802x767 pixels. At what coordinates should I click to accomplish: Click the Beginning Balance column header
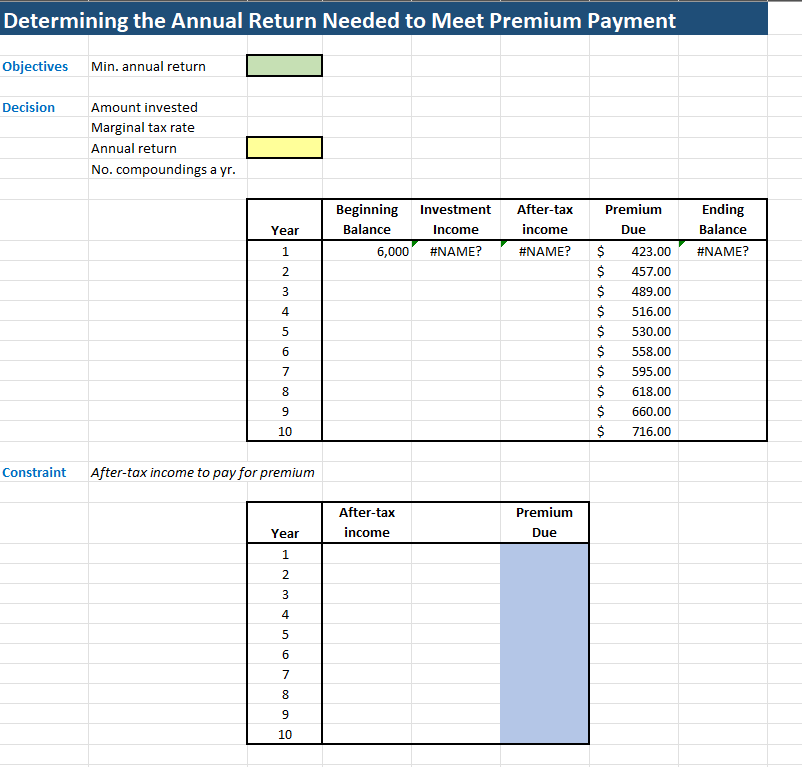[x=366, y=219]
